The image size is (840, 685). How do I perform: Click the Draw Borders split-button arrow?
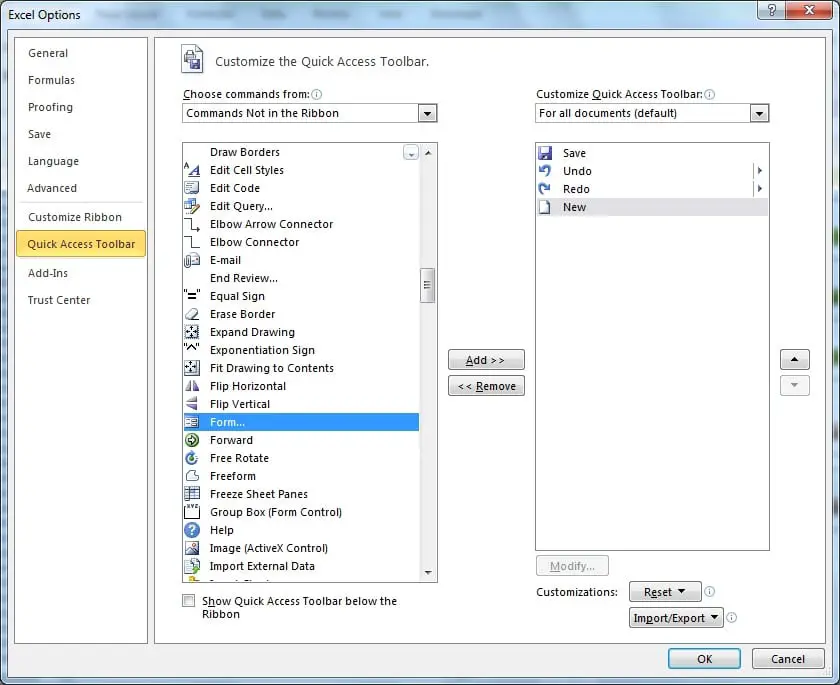point(411,153)
